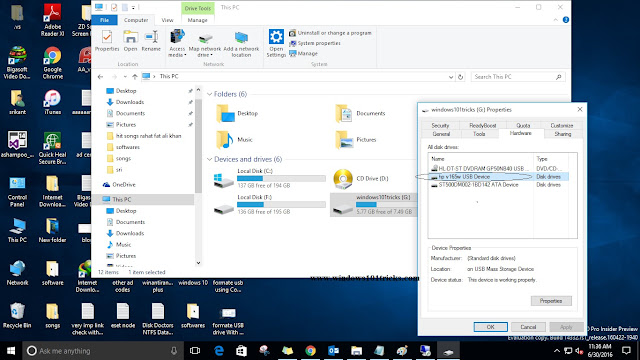Open the Action Center notification icon

(626, 351)
